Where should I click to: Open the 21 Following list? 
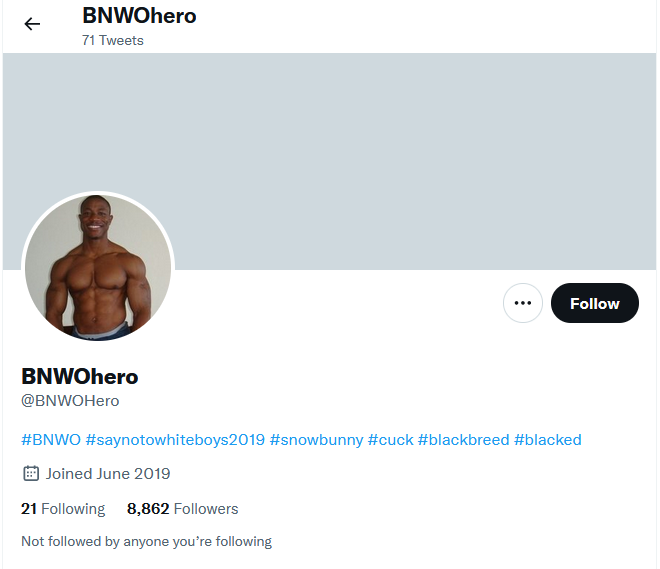pyautogui.click(x=63, y=509)
